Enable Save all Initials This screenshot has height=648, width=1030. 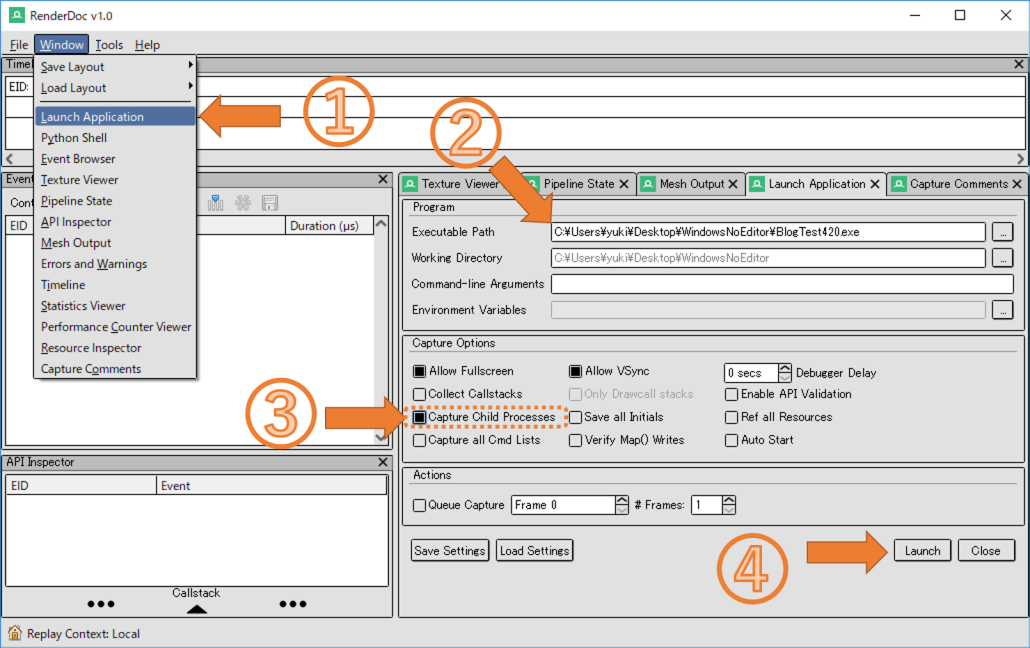coord(575,417)
